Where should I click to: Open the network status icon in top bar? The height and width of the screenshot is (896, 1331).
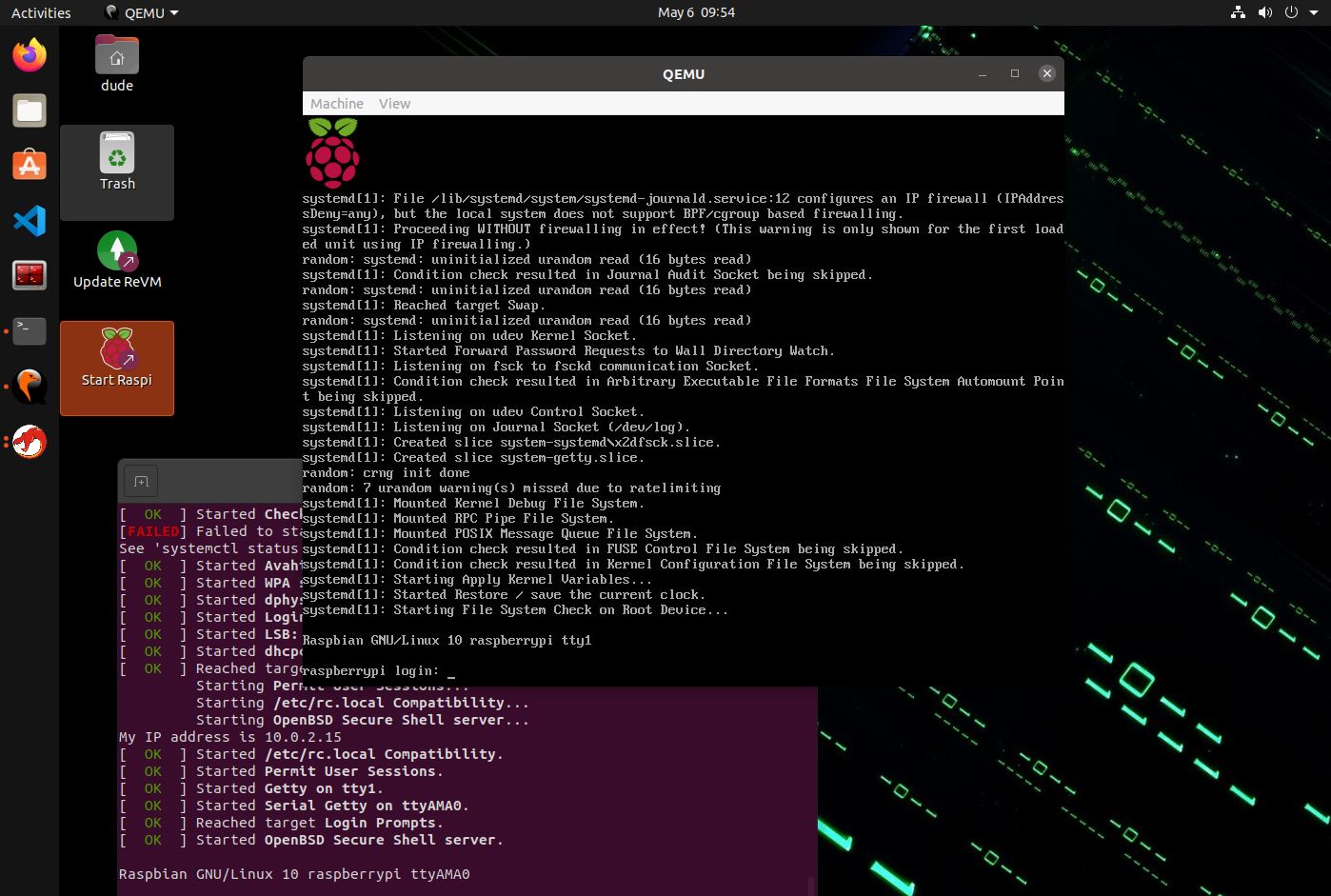tap(1238, 12)
